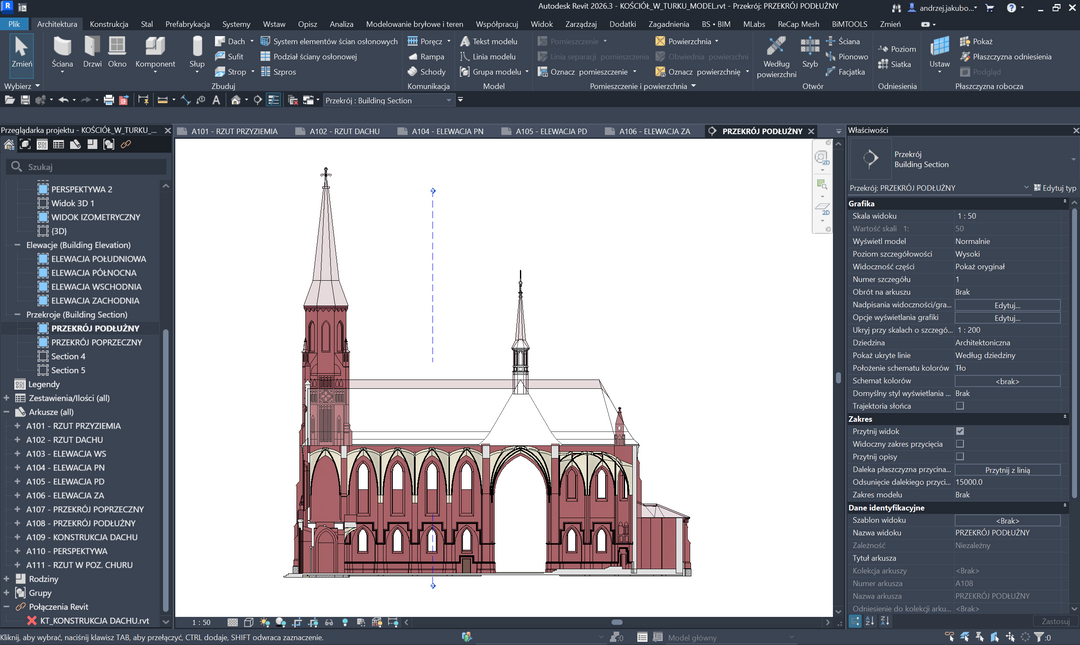The height and width of the screenshot is (645, 1080).
Task: Click the Przytnij z linią button
Action: (1007, 469)
